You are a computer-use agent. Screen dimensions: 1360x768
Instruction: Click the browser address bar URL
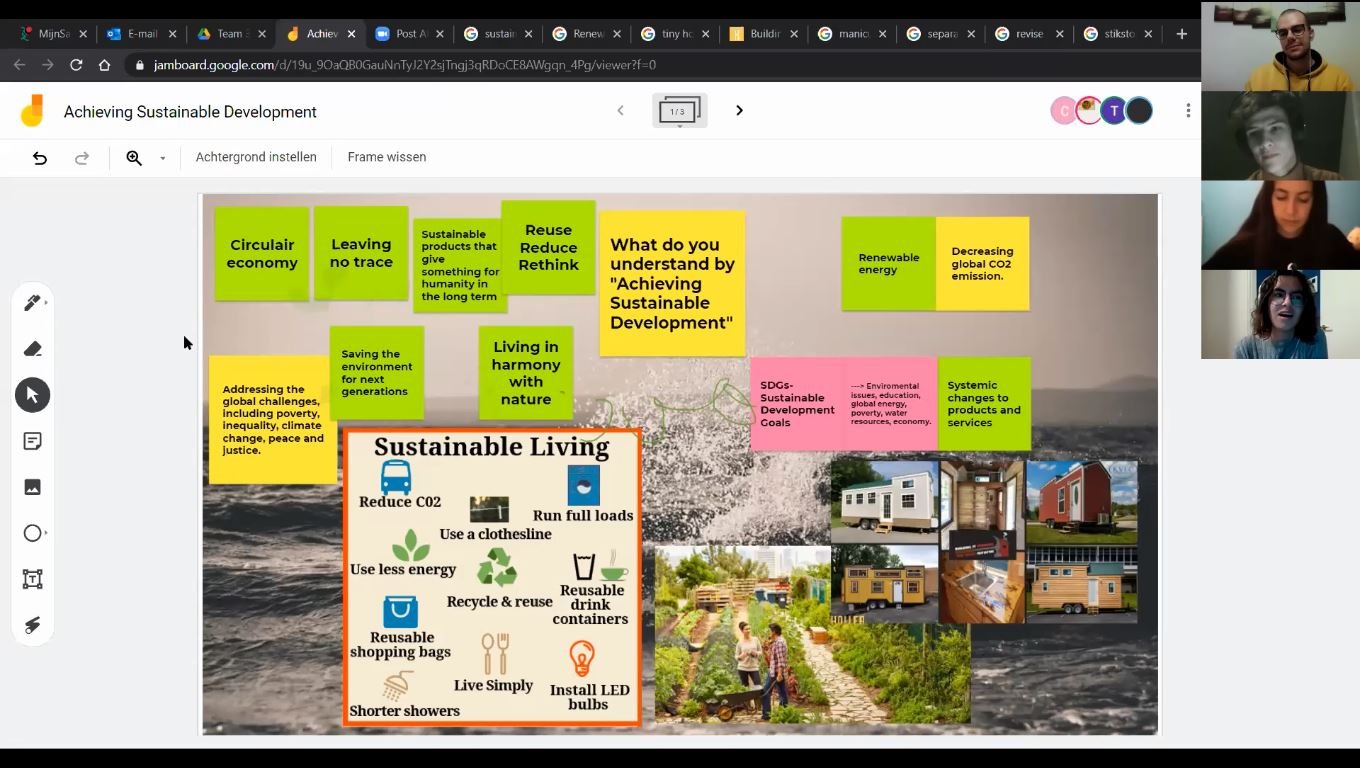(405, 65)
